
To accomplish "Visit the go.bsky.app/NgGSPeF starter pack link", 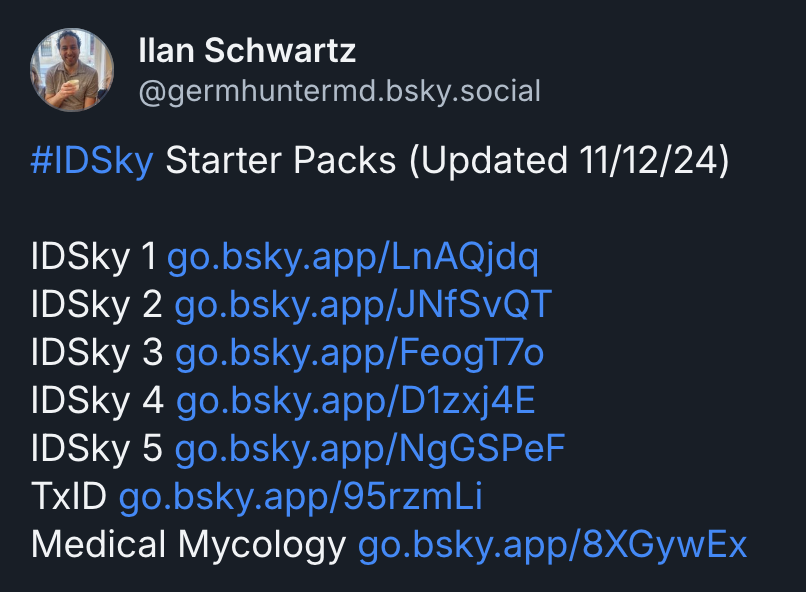I will click(x=370, y=449).
